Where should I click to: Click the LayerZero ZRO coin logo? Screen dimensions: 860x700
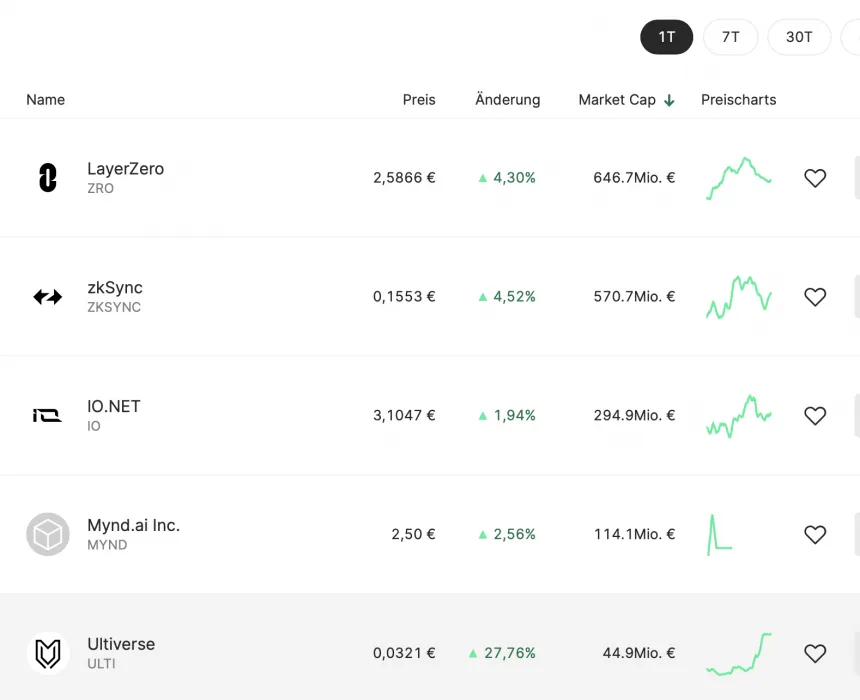pyautogui.click(x=47, y=178)
